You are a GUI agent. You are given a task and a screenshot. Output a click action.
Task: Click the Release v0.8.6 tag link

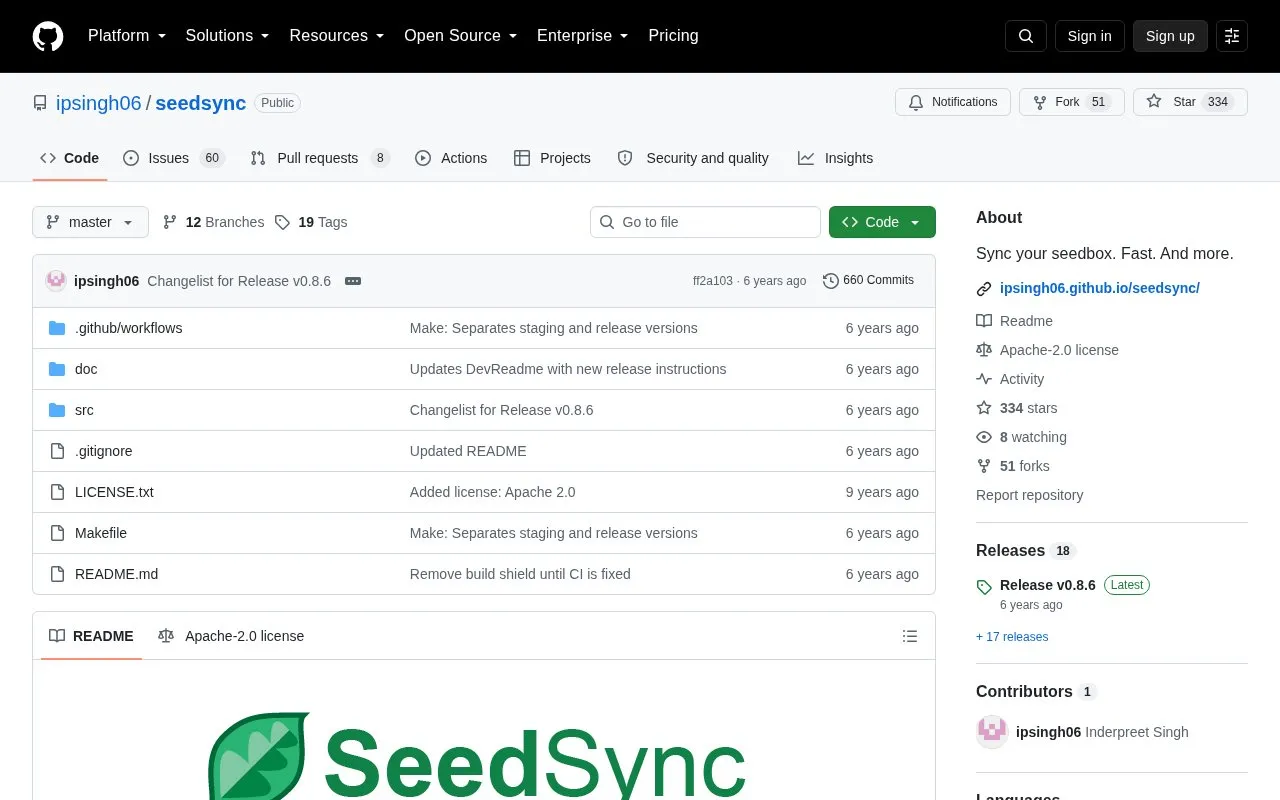coord(1047,585)
